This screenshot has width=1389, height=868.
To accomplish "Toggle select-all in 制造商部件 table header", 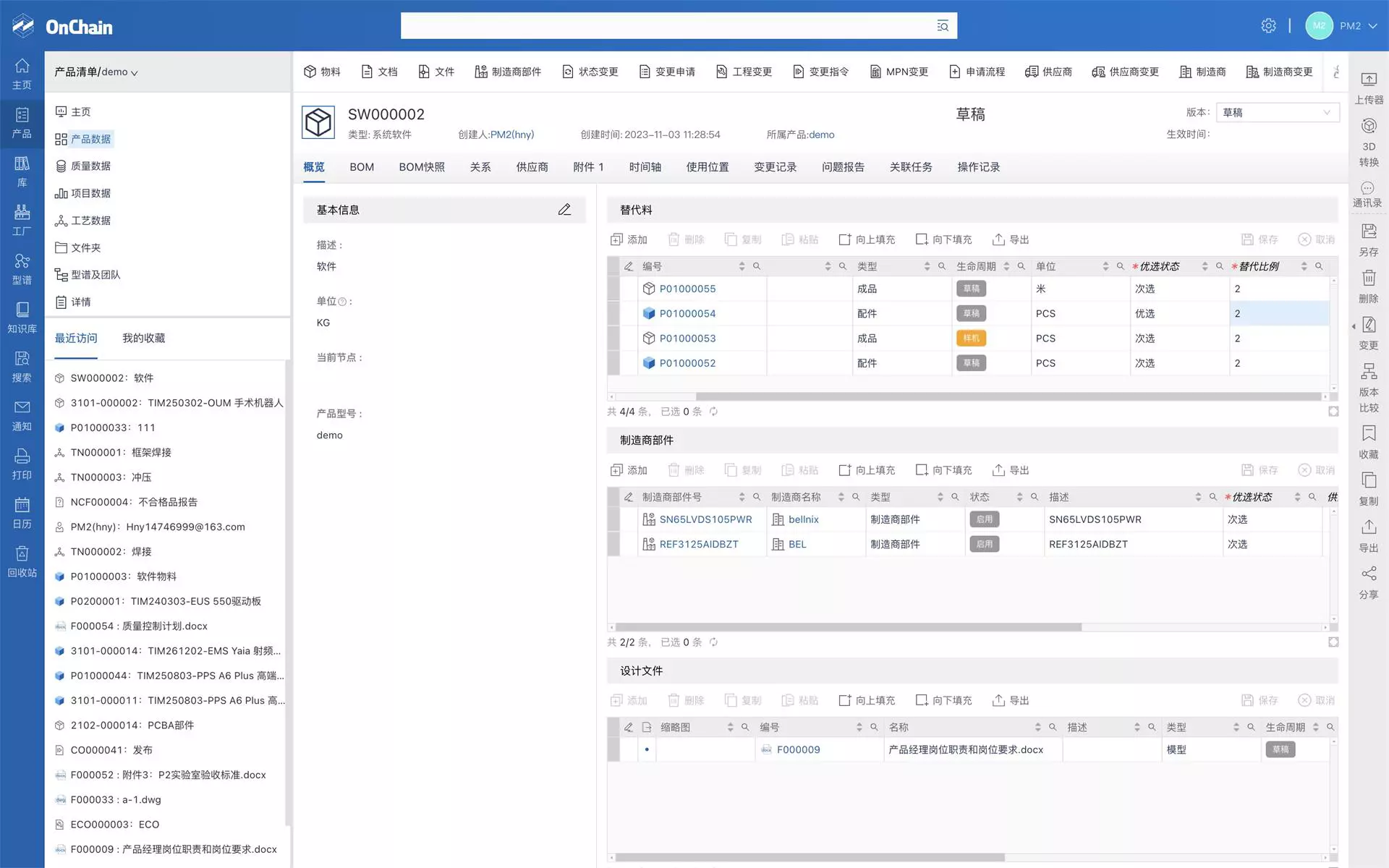I will (x=613, y=497).
